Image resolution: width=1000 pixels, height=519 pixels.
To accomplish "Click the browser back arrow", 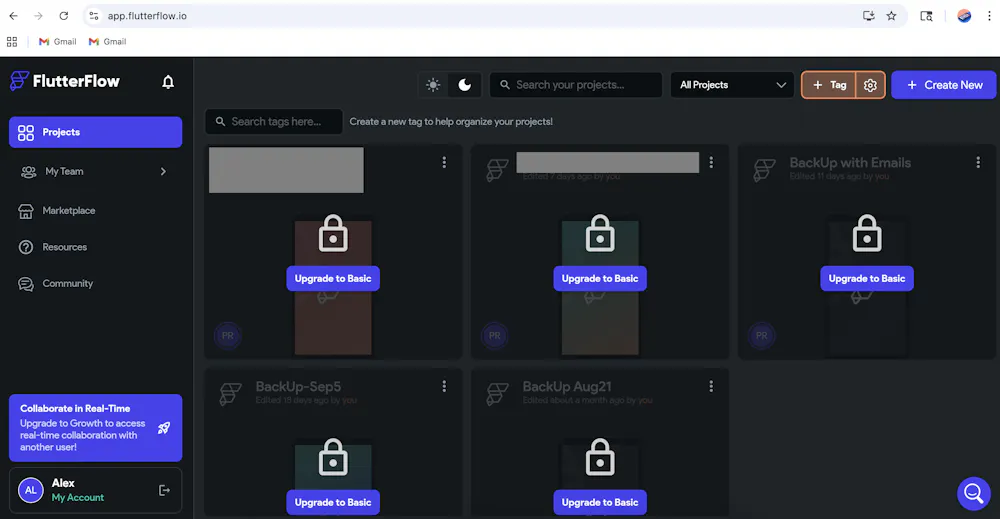I will 13,16.
